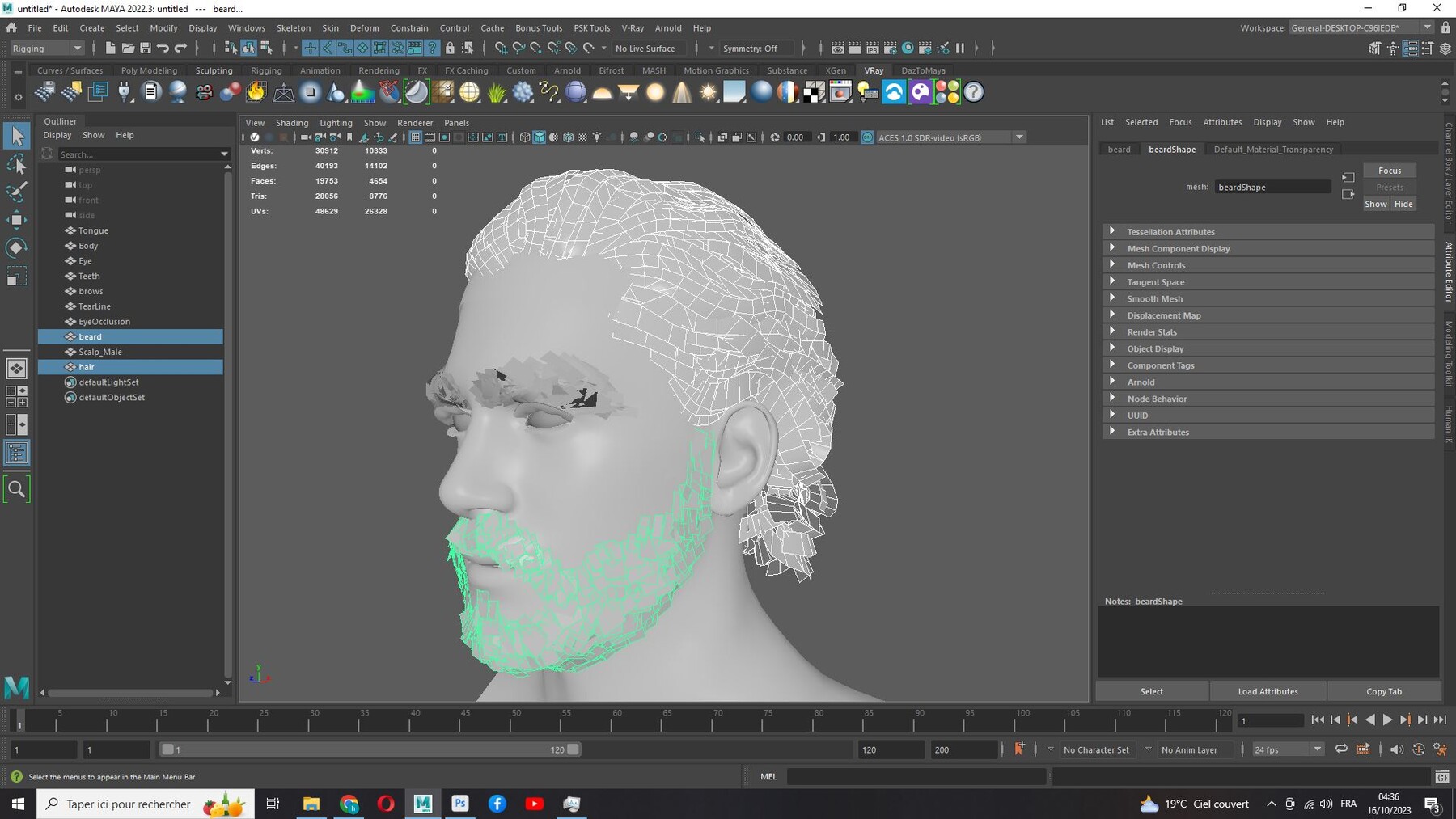1456x819 pixels.
Task: Open the 24 fps frame rate dropdown
Action: [x=1288, y=749]
